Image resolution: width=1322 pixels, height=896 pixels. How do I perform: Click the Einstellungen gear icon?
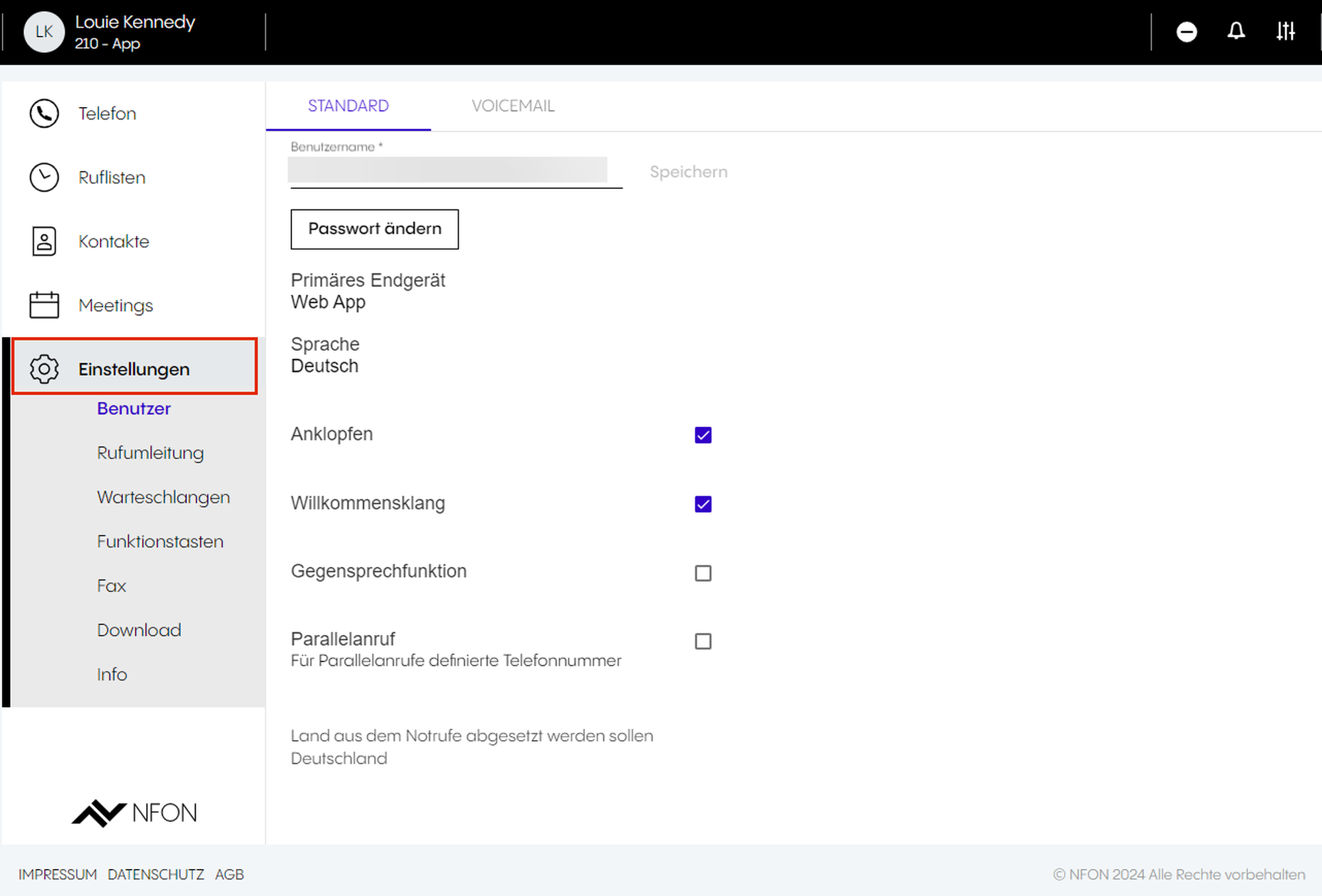click(44, 369)
